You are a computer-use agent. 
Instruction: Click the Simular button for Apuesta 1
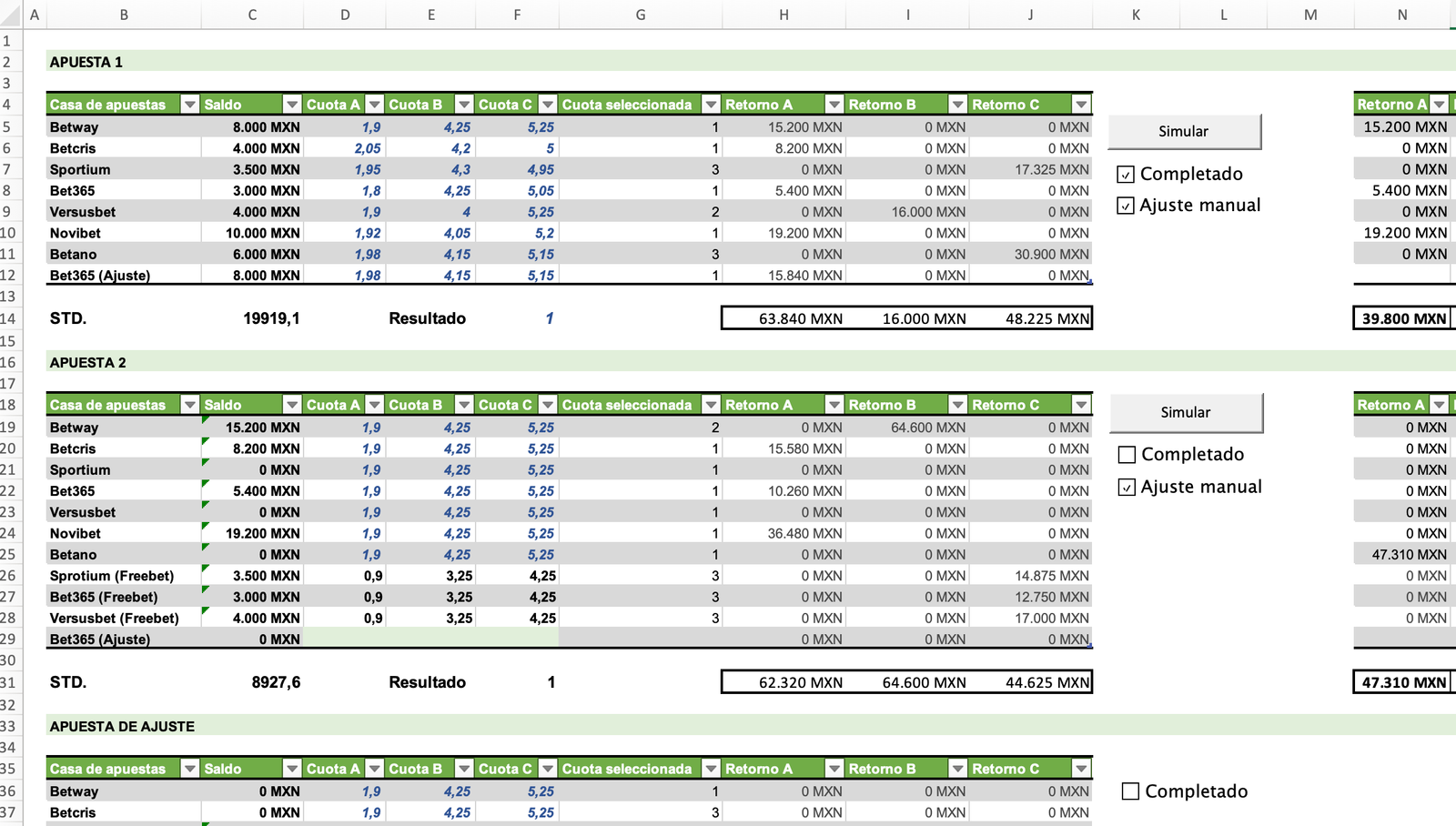[1184, 132]
